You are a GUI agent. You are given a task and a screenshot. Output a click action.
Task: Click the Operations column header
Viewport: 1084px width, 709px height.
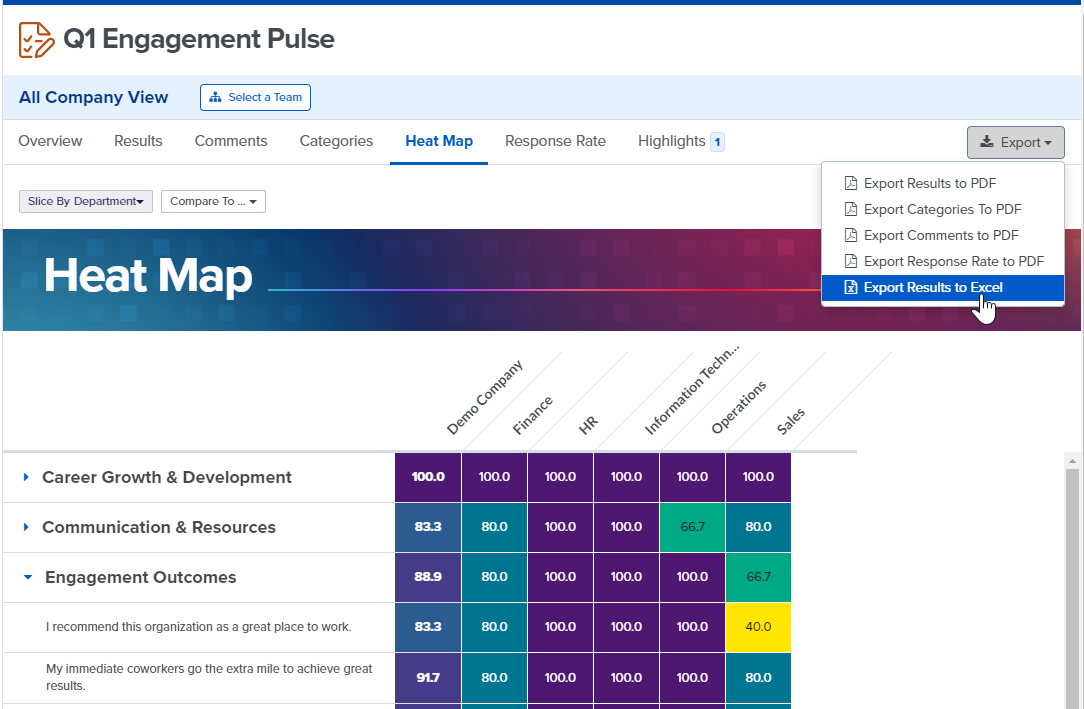point(739,407)
